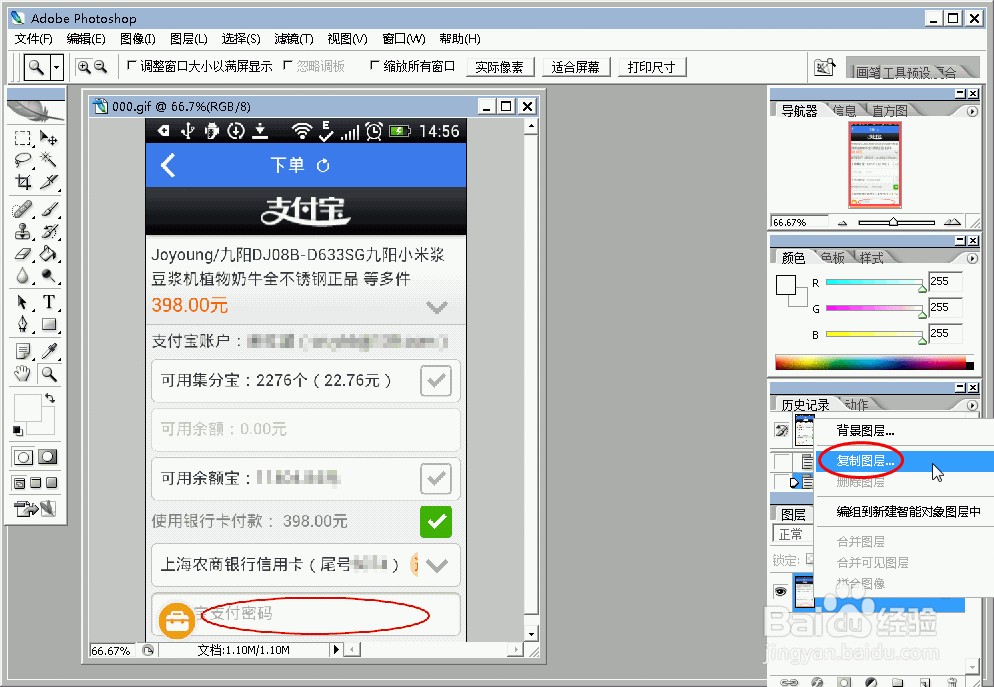The image size is (994, 687).
Task: Click the Create new layer icon
Action: [x=925, y=682]
